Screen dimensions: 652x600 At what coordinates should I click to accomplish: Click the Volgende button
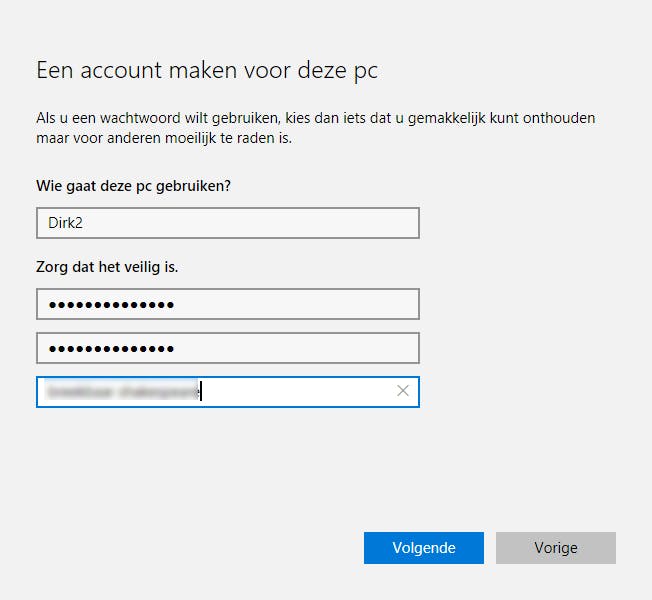(424, 548)
